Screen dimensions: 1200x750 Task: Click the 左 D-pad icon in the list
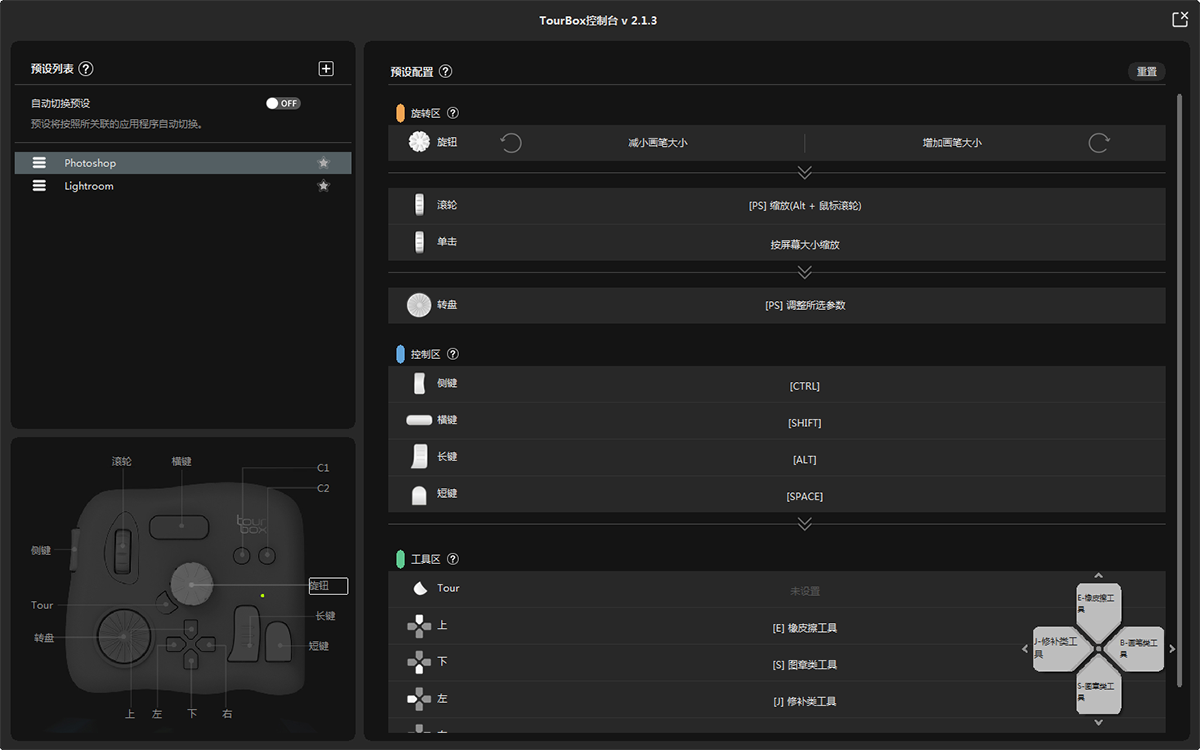tap(419, 700)
